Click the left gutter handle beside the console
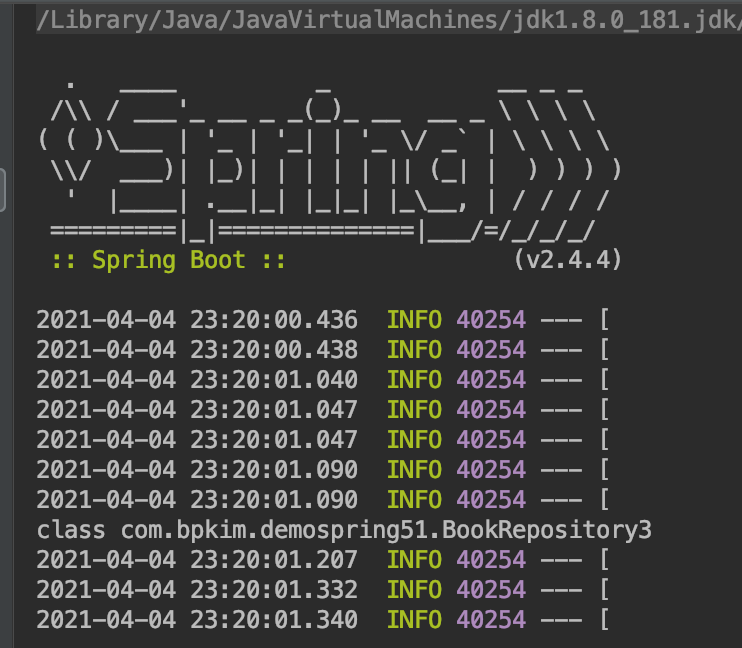This screenshot has height=648, width=742. (x=2, y=190)
